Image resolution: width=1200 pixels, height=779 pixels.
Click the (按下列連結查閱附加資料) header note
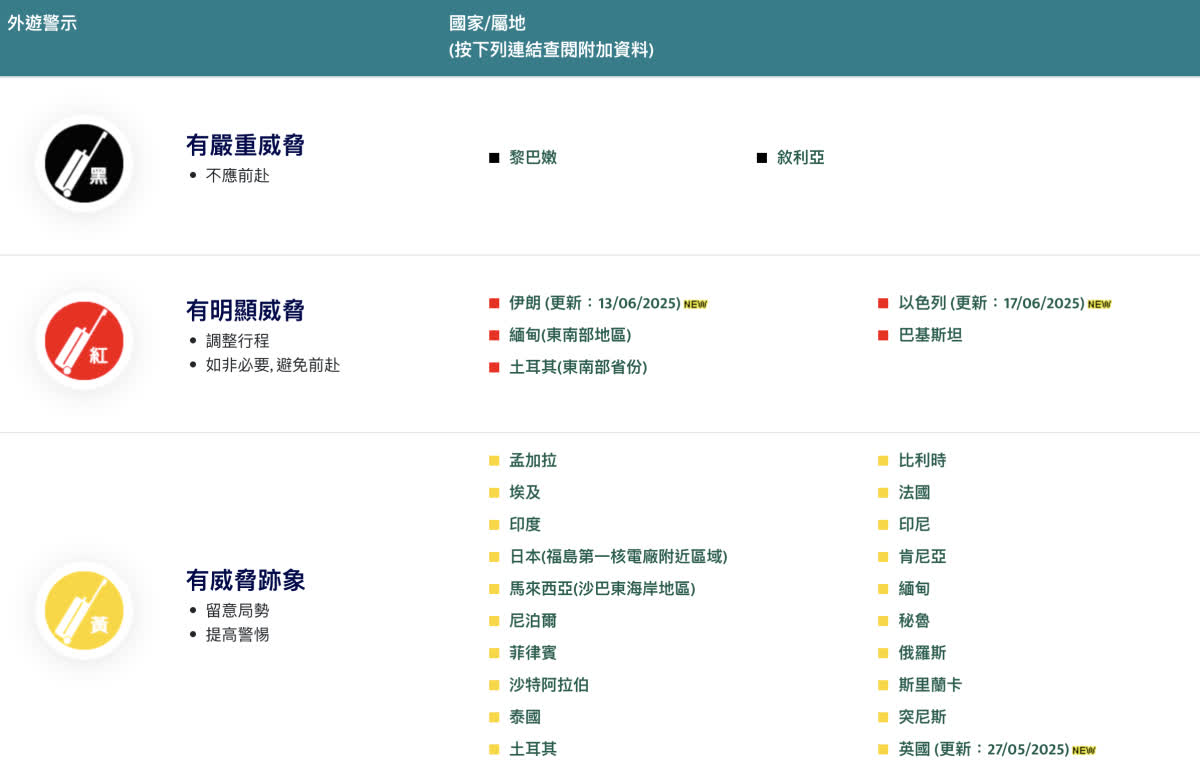[551, 50]
